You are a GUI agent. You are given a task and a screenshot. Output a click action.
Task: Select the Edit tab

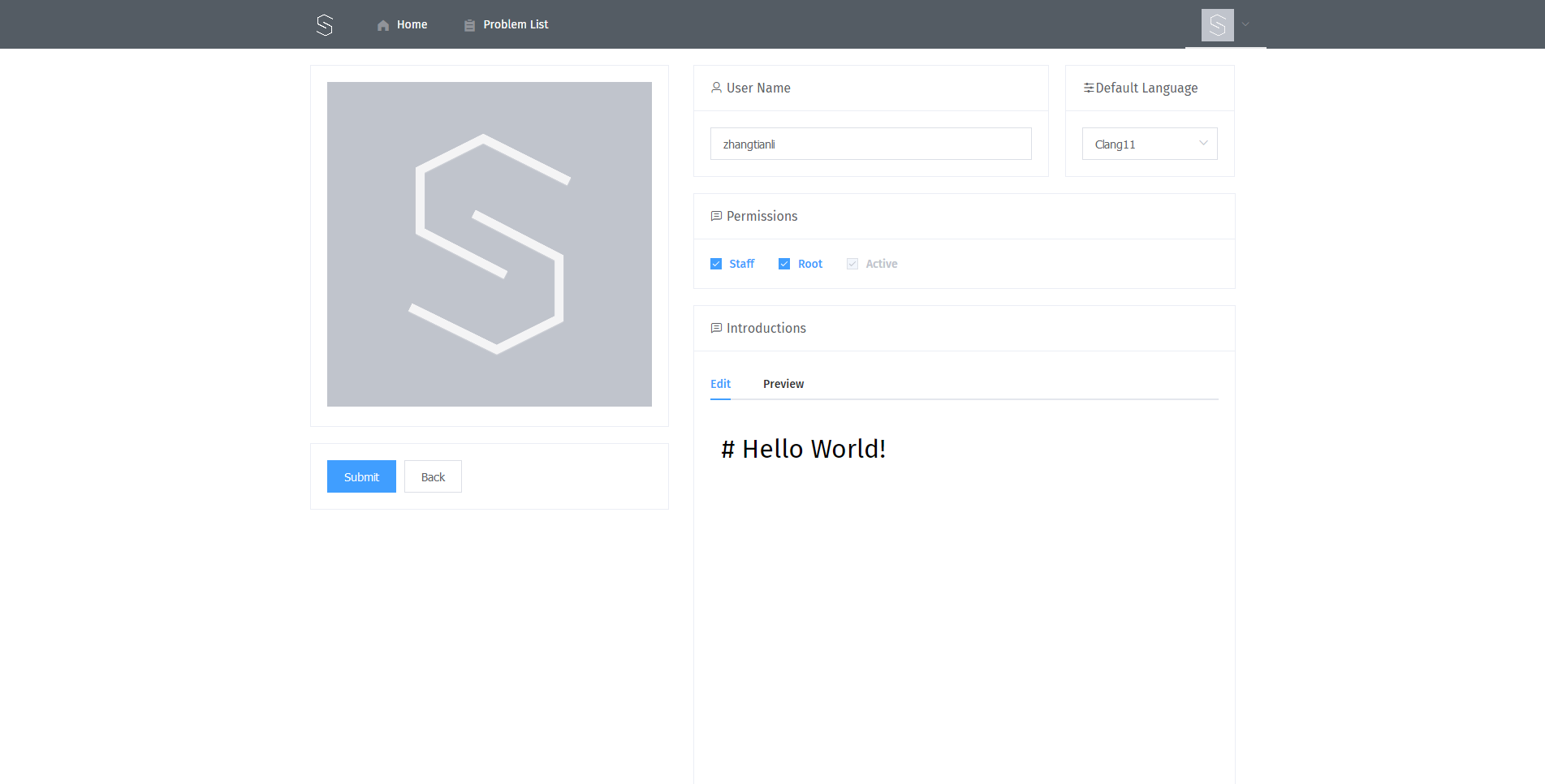720,384
